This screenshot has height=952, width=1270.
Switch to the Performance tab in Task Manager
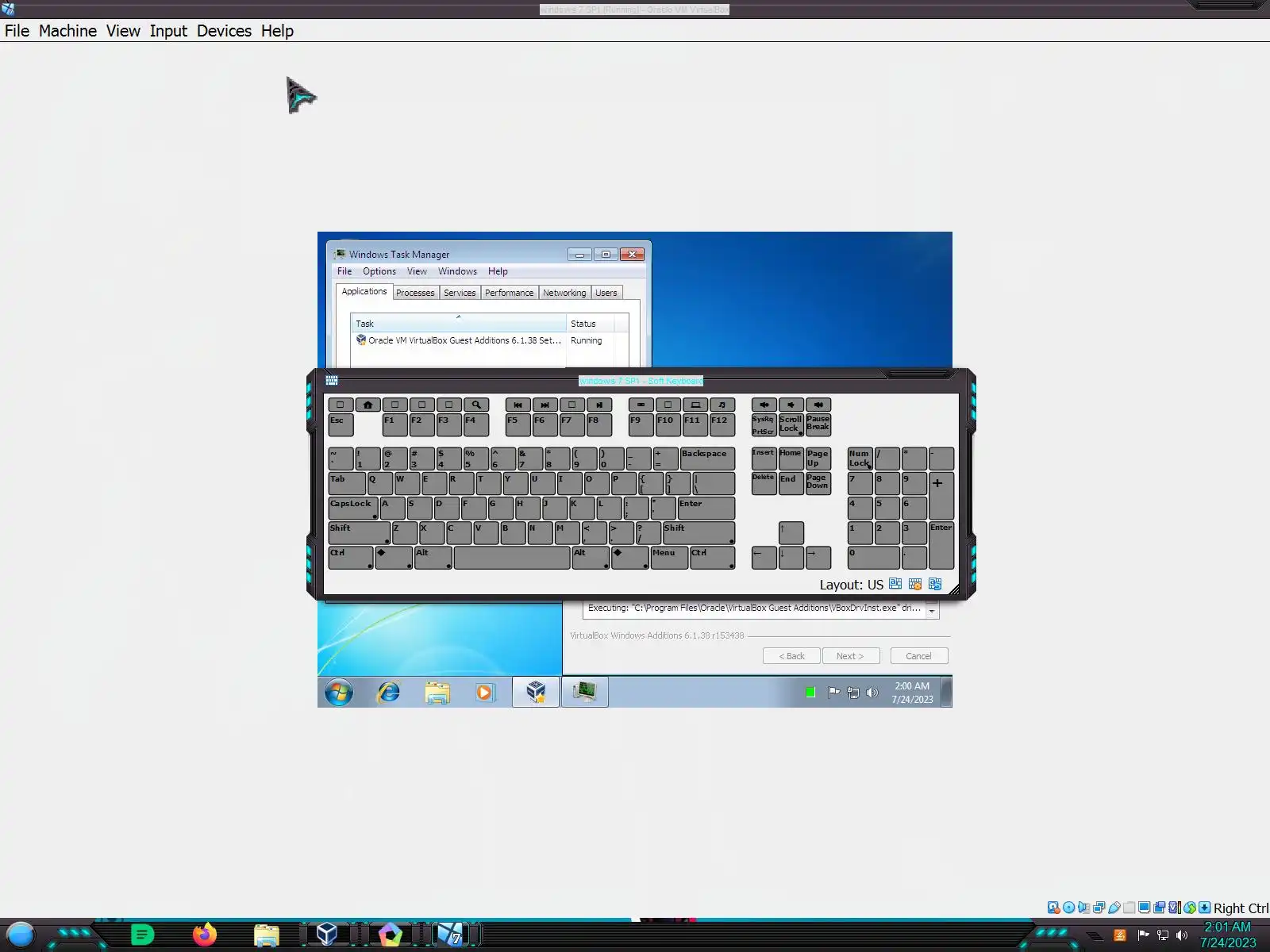[x=510, y=293]
